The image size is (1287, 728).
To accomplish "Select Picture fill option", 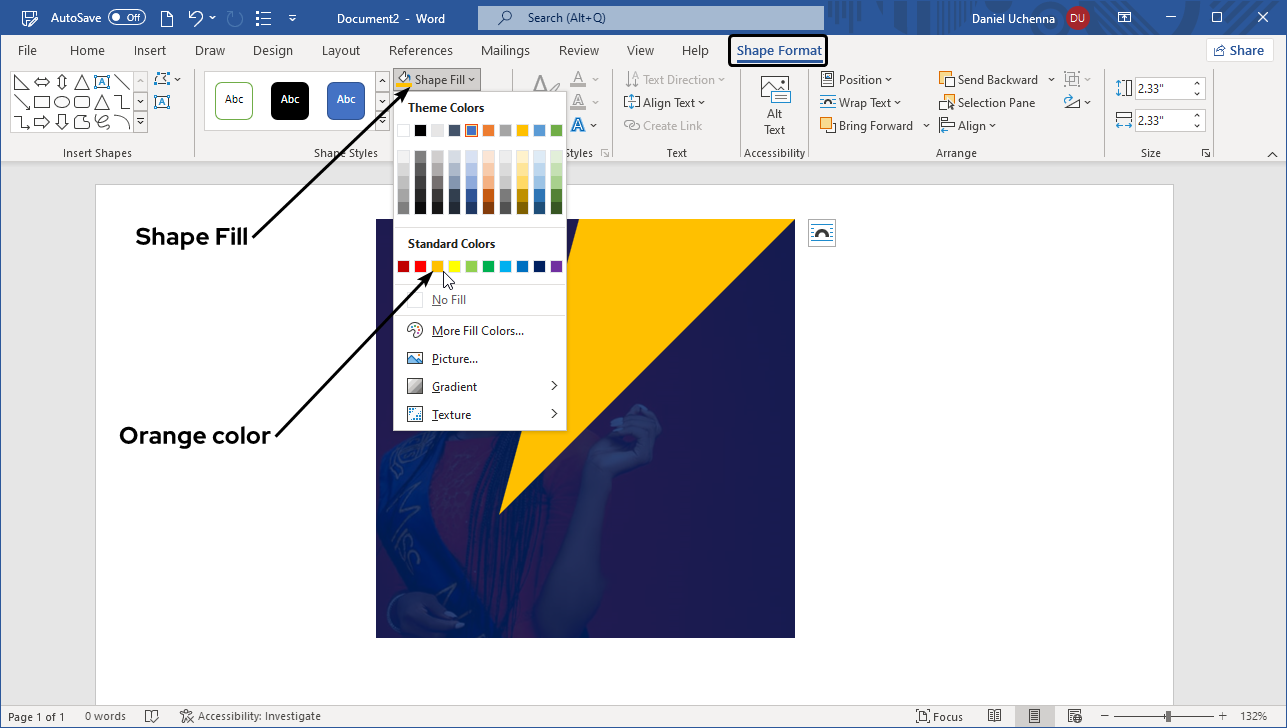I will click(x=454, y=359).
